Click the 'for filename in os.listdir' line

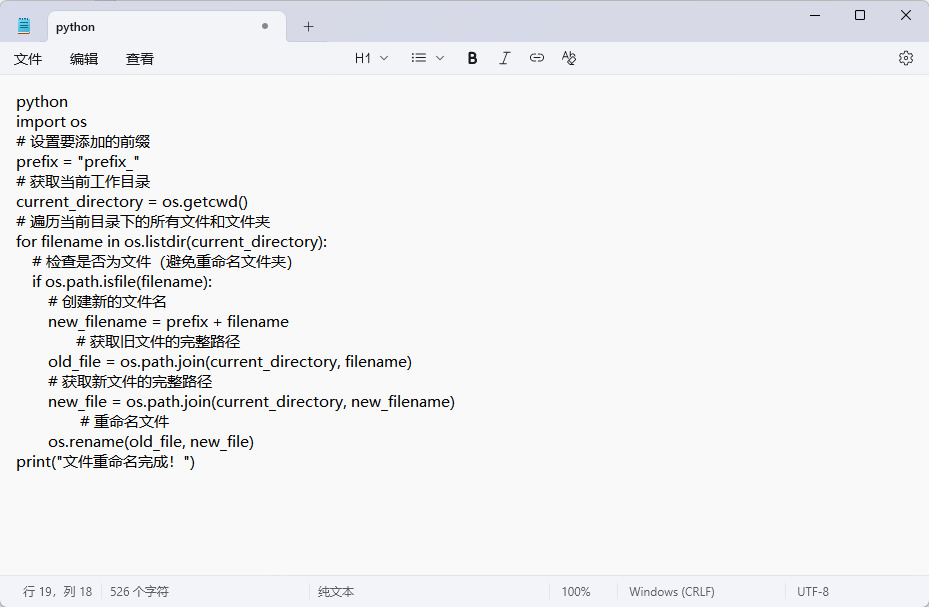click(x=172, y=242)
